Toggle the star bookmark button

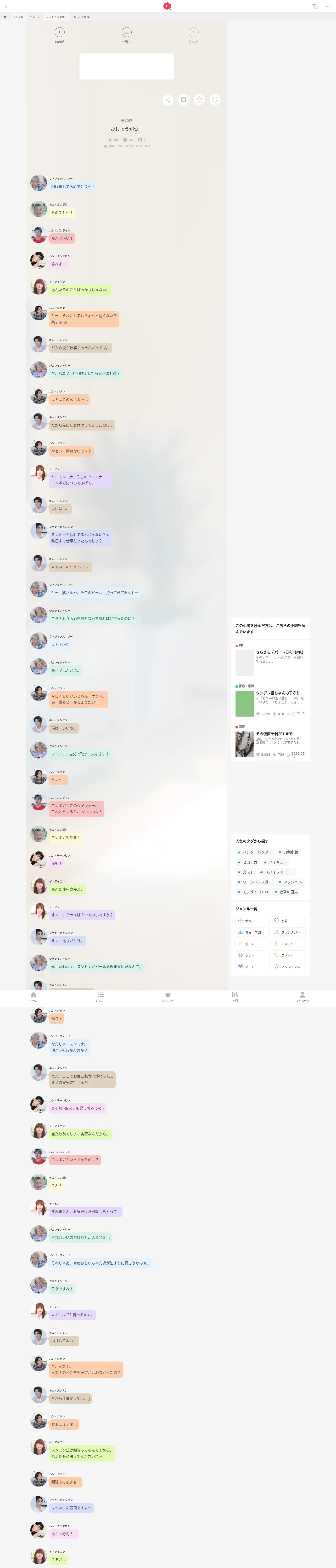[x=199, y=100]
